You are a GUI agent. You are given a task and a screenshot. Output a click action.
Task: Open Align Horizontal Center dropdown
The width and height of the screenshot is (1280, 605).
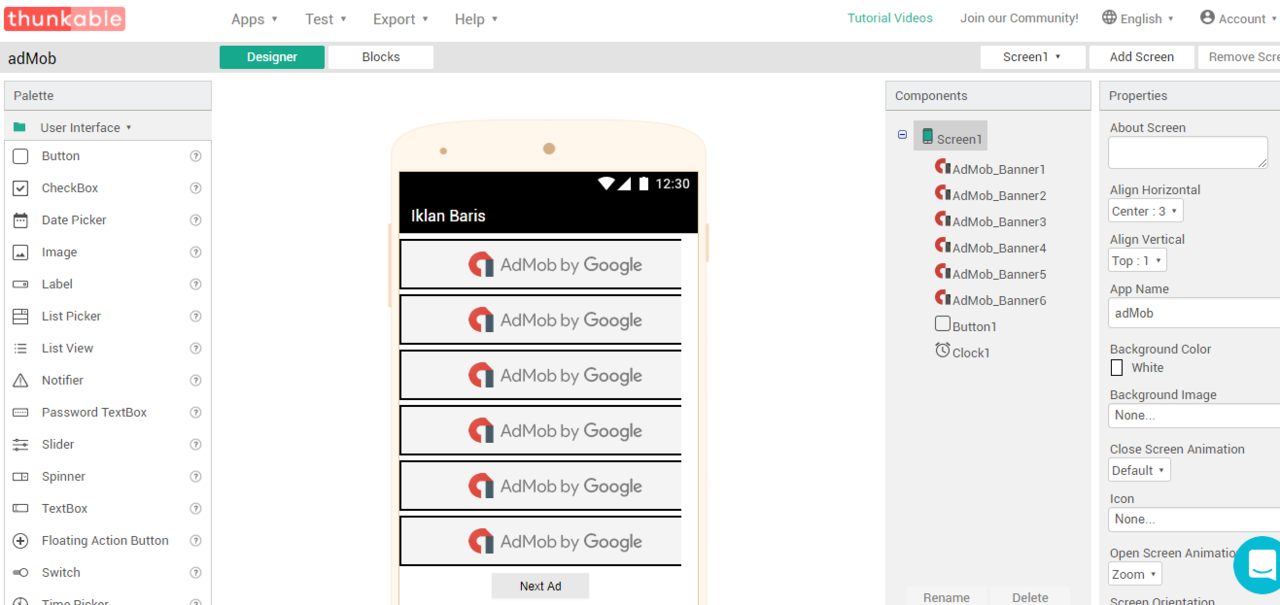click(1145, 211)
